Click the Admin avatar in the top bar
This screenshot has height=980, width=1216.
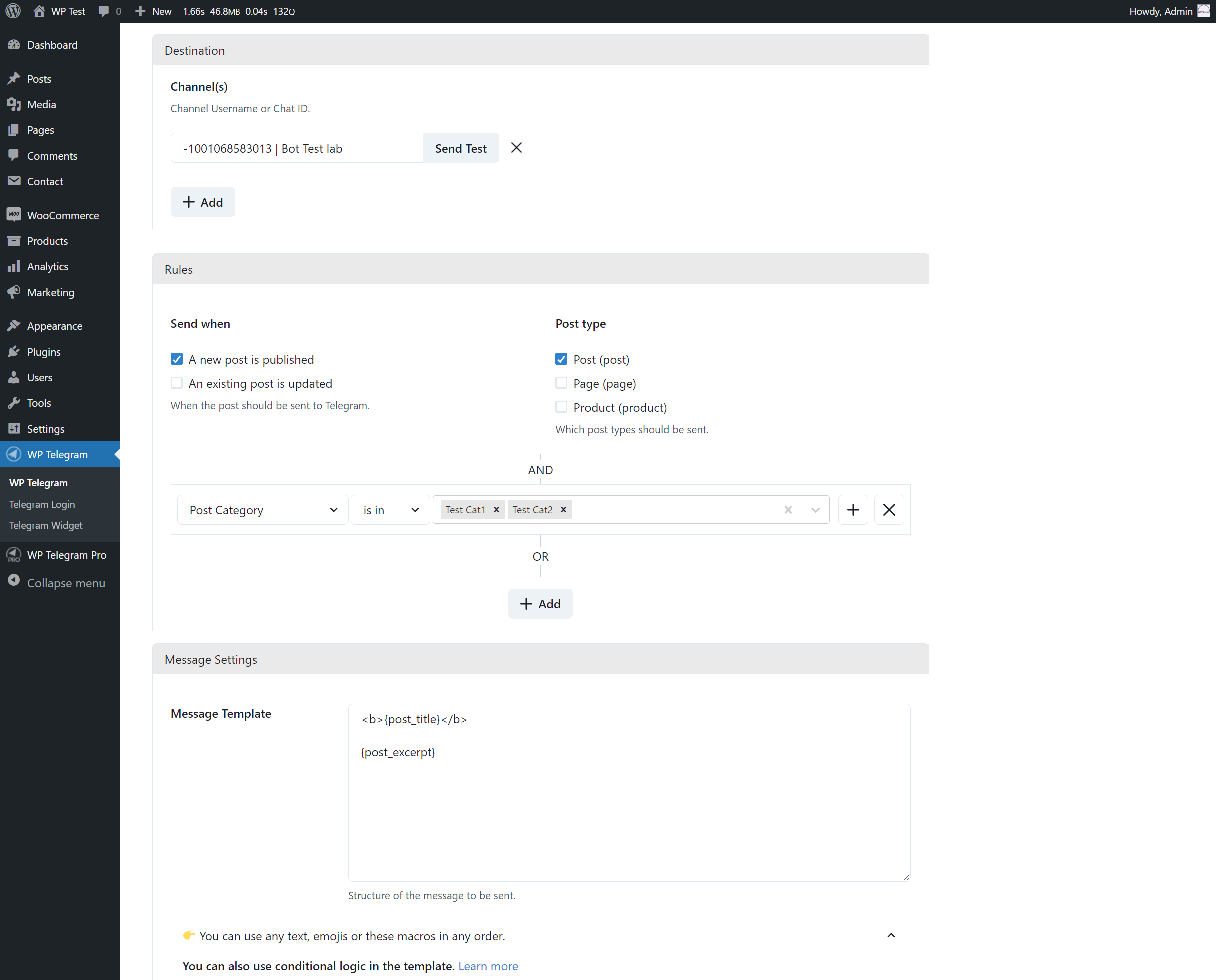coord(1203,11)
